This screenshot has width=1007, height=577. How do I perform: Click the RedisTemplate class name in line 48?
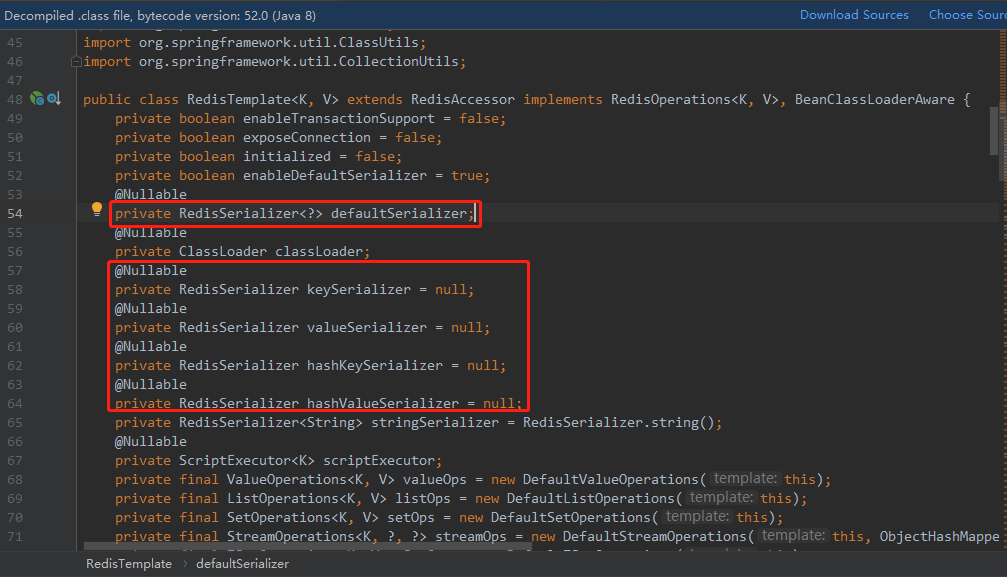click(x=239, y=100)
